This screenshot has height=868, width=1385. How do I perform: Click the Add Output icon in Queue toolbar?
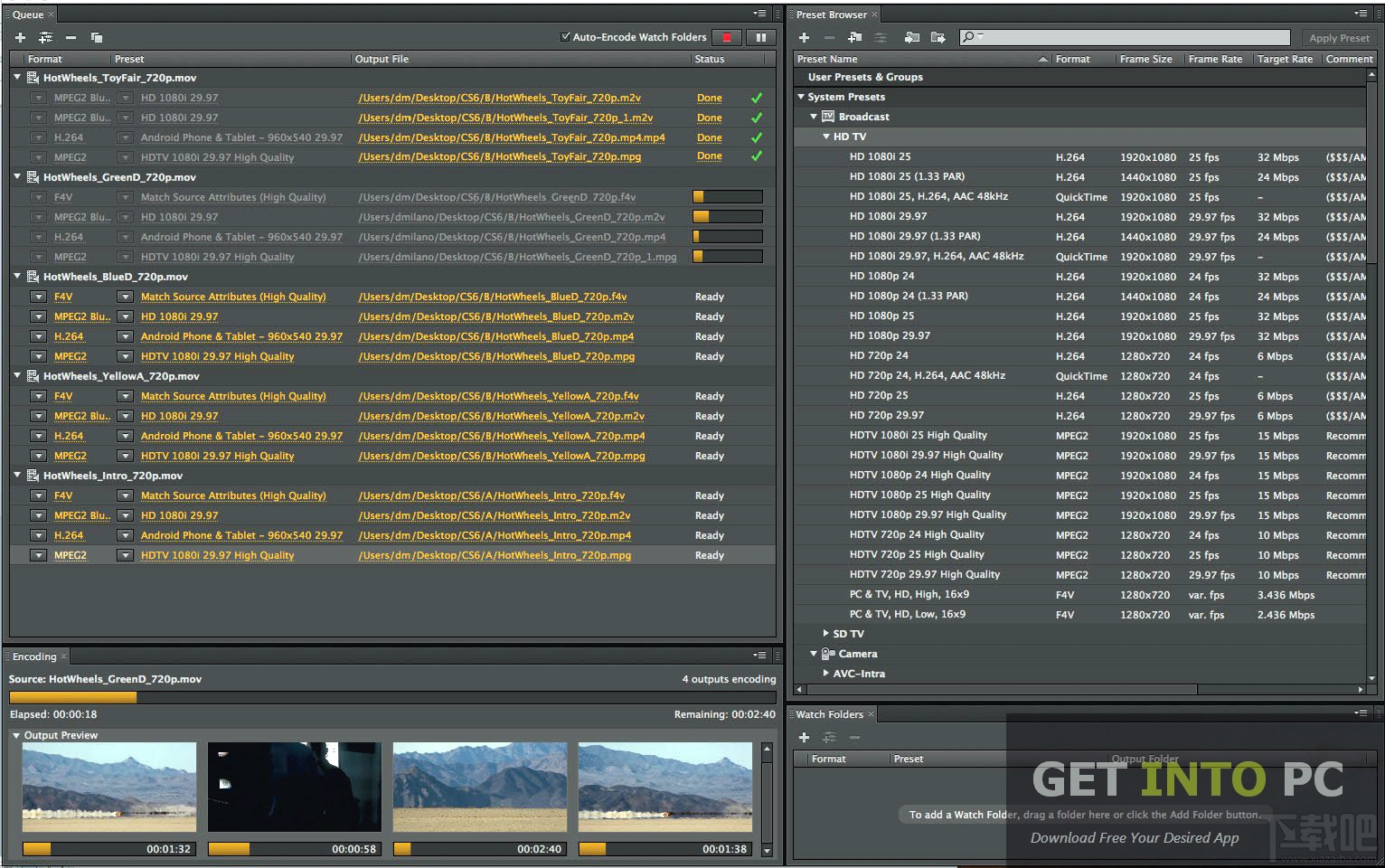[43, 37]
